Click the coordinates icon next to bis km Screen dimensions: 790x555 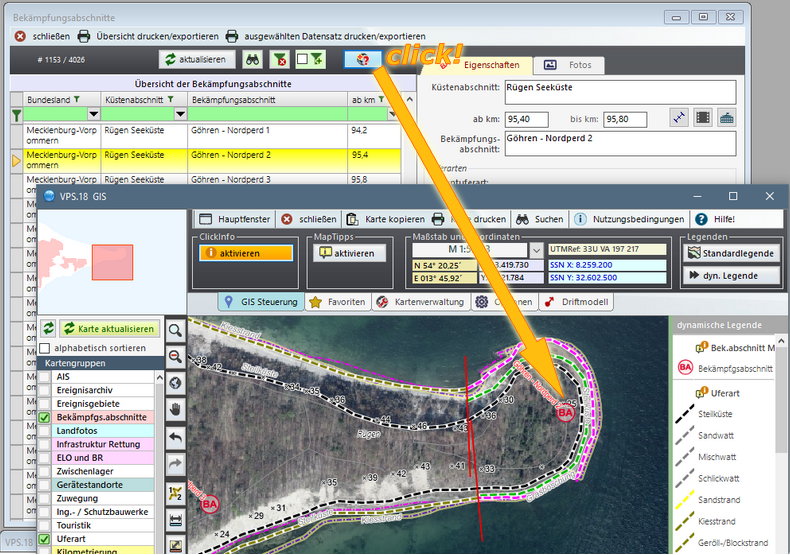tap(679, 118)
